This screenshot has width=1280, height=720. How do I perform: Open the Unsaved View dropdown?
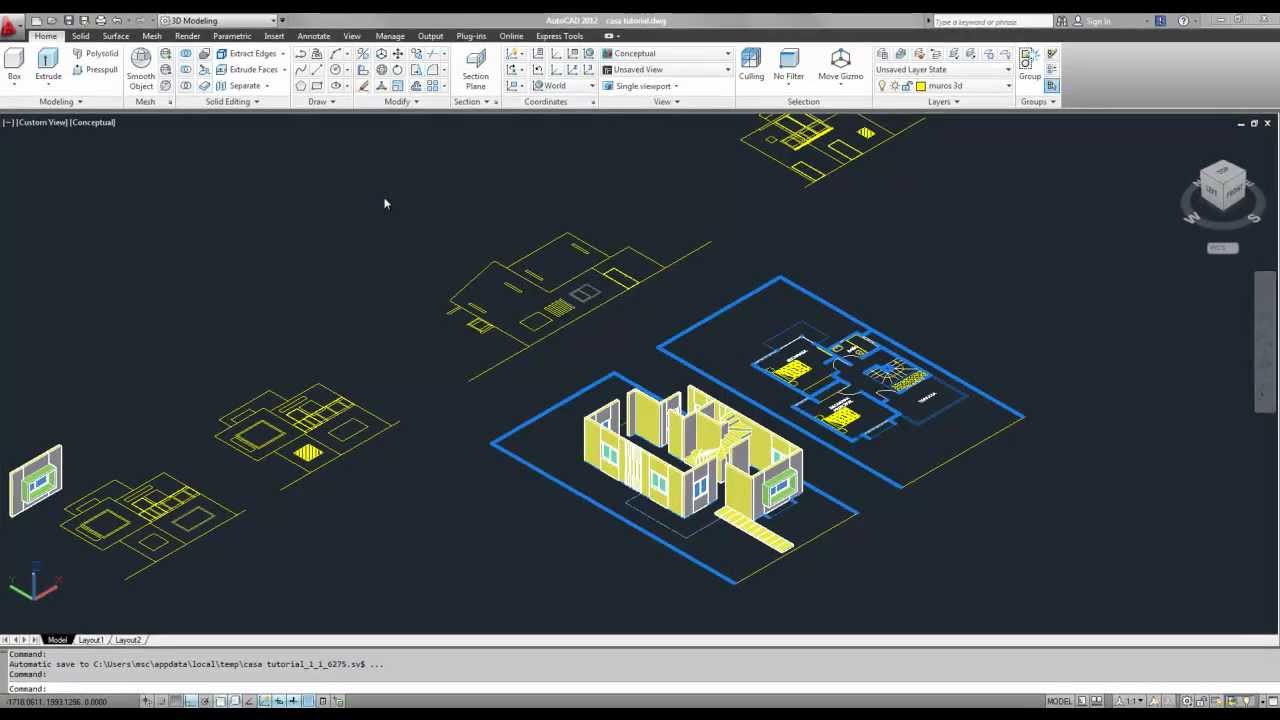[x=666, y=70]
